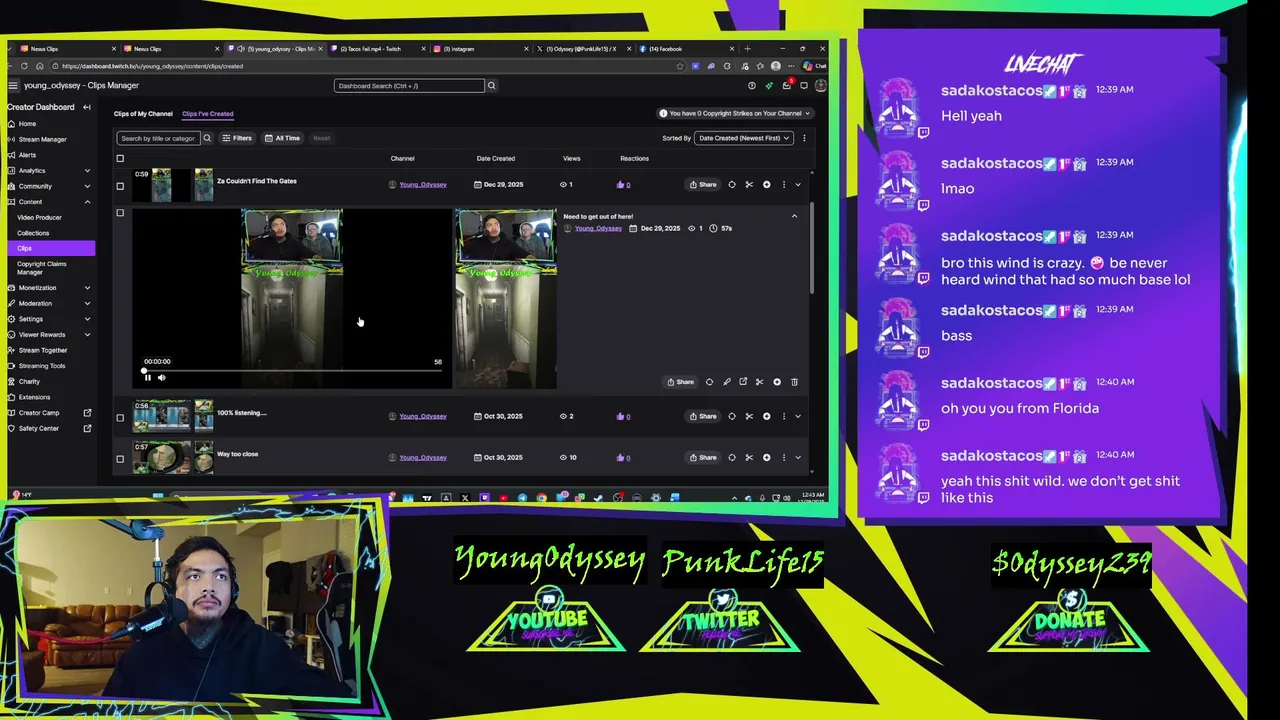Open the help question-mark icon

(x=752, y=86)
